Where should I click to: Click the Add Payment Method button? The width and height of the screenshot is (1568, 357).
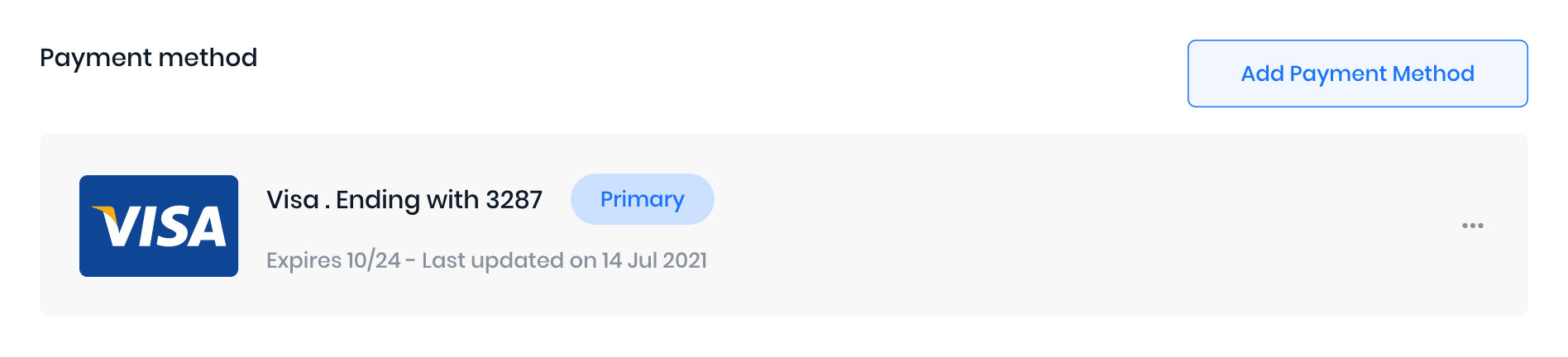click(x=1357, y=74)
